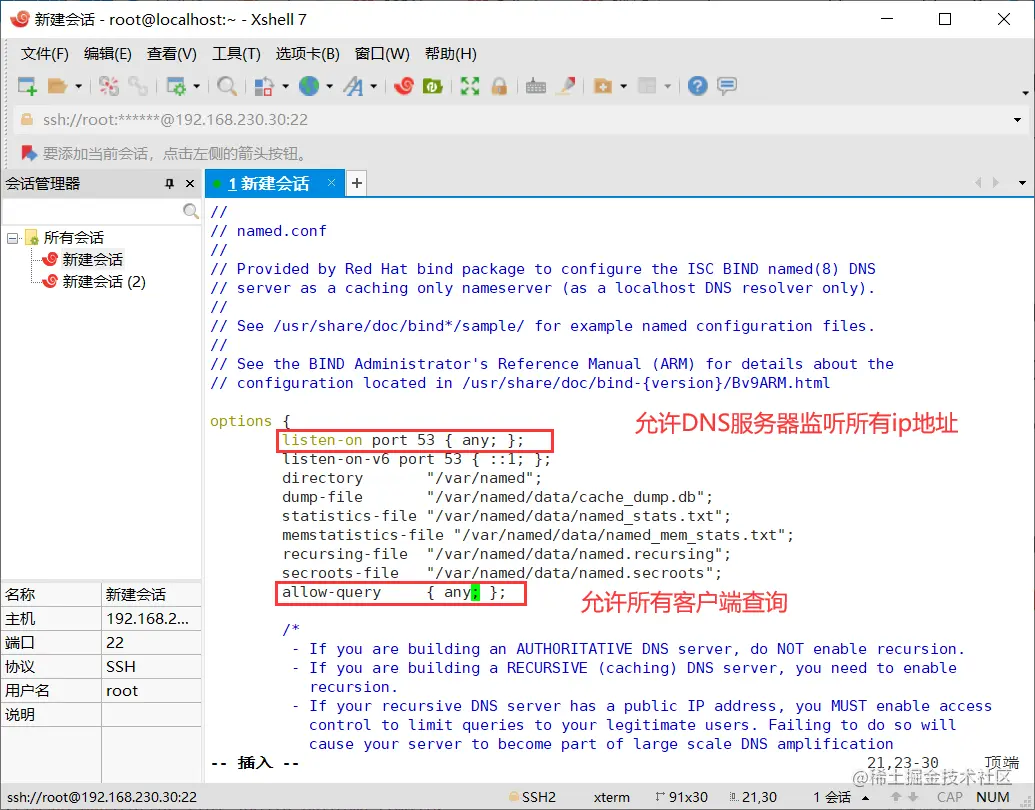Click the globe encoding icon
Viewport: 1035px width, 810px height.
pos(309,86)
